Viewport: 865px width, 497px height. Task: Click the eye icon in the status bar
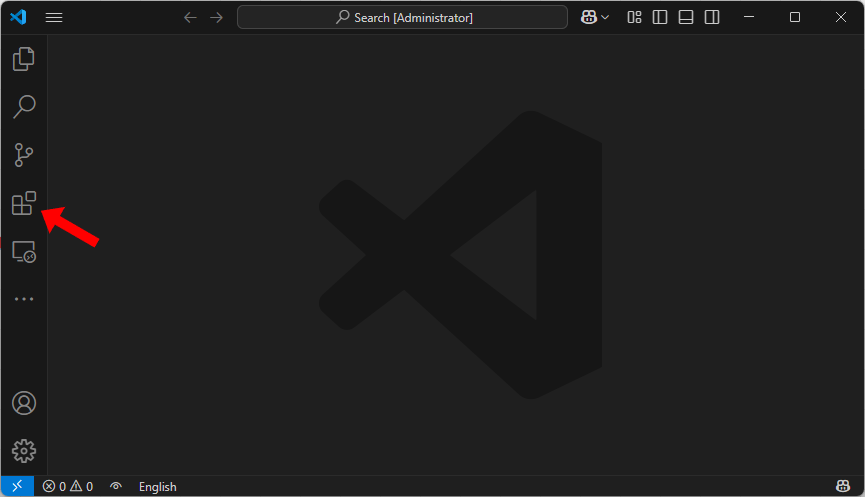click(x=116, y=486)
